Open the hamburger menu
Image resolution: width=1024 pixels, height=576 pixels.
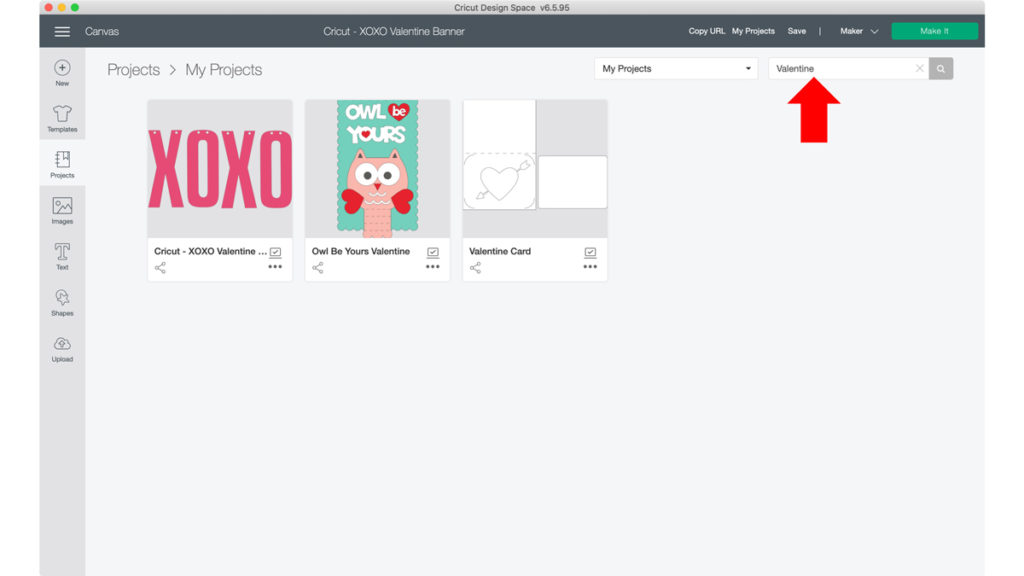62,31
